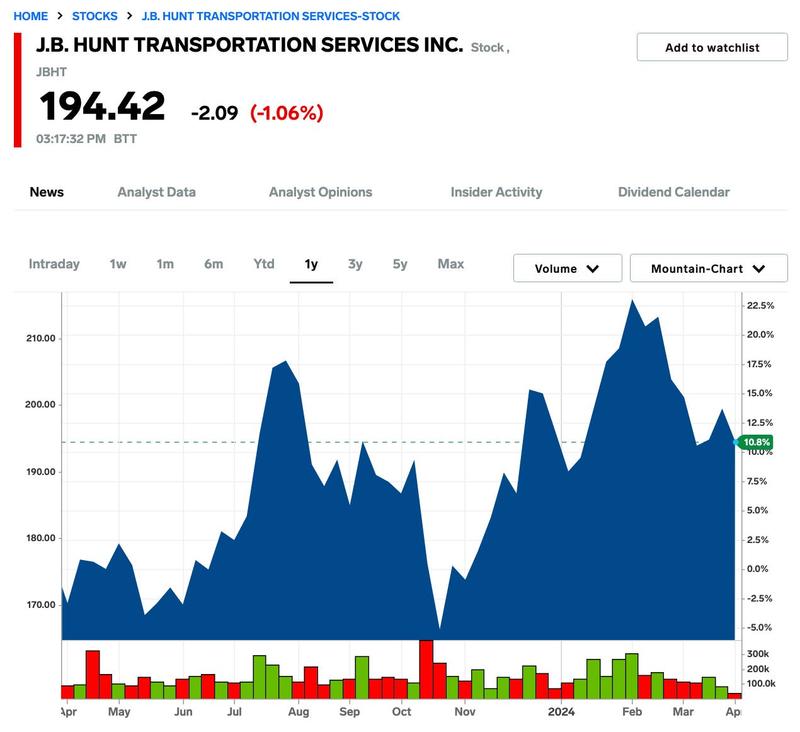Switch chart to 3y range

click(355, 264)
